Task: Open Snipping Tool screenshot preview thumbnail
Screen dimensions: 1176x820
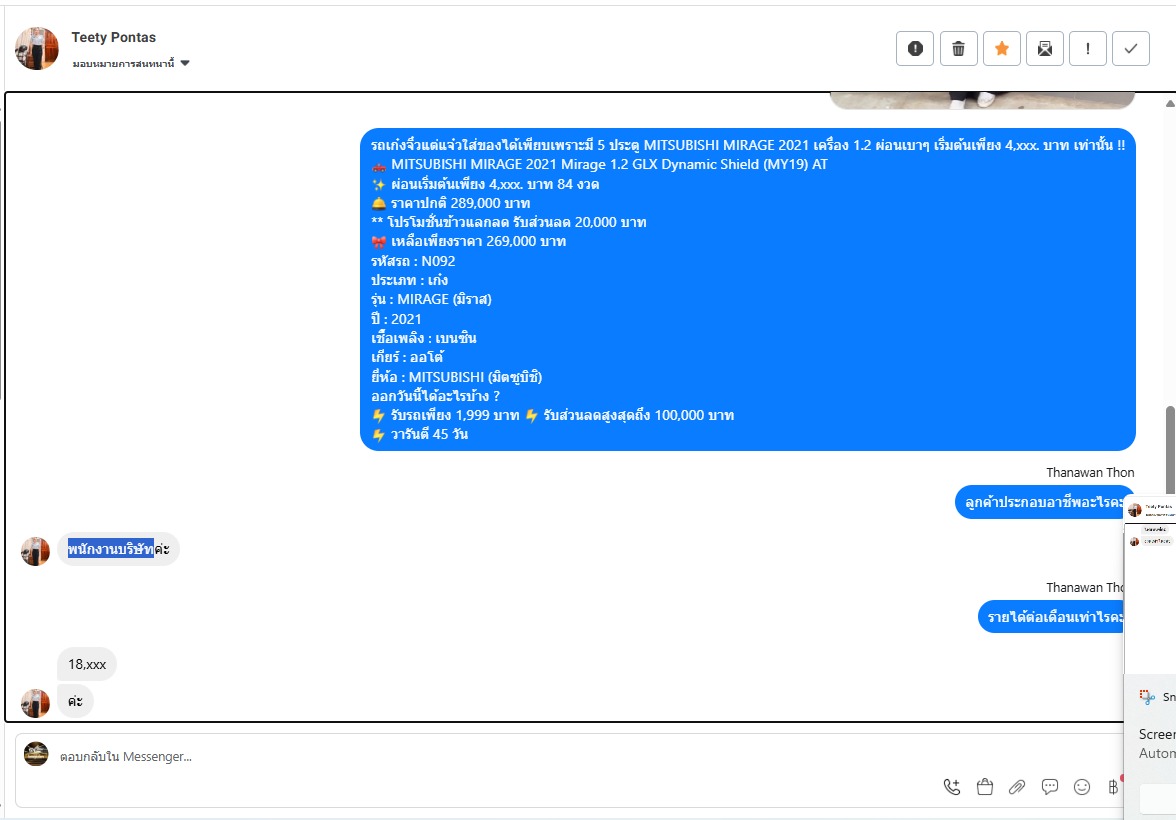Action: (x=1150, y=585)
